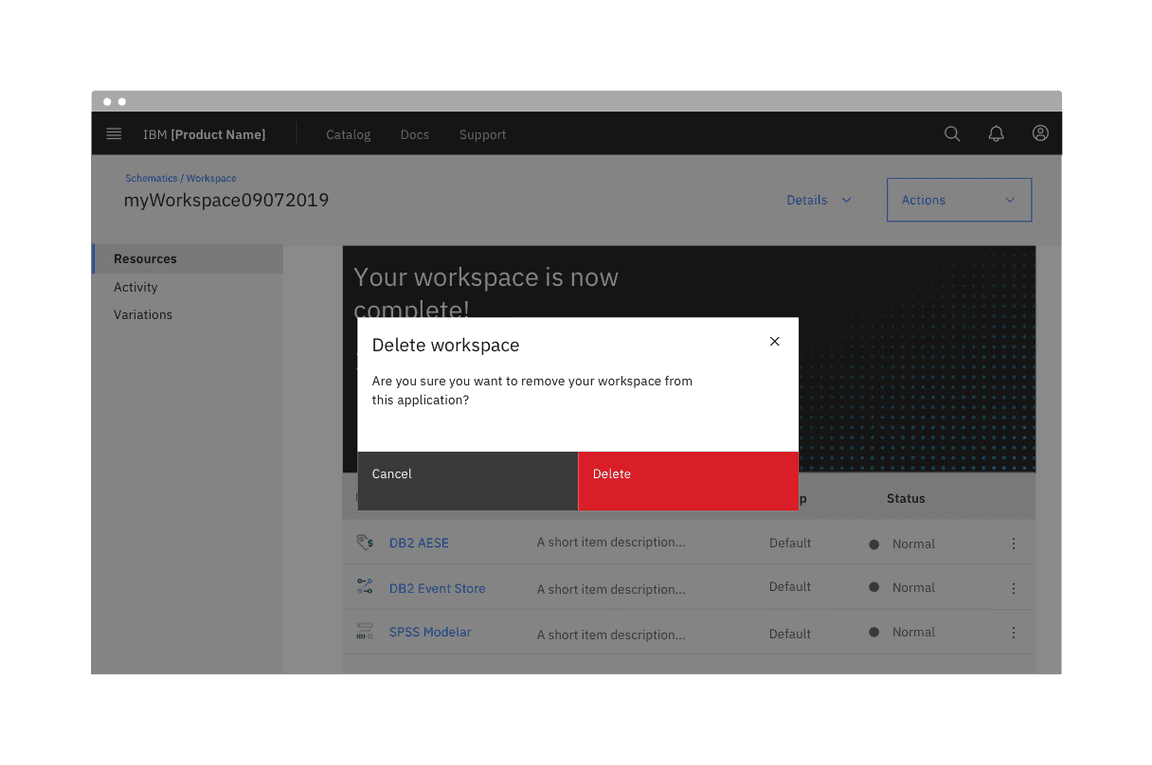
Task: Open the notifications bell
Action: 996,134
